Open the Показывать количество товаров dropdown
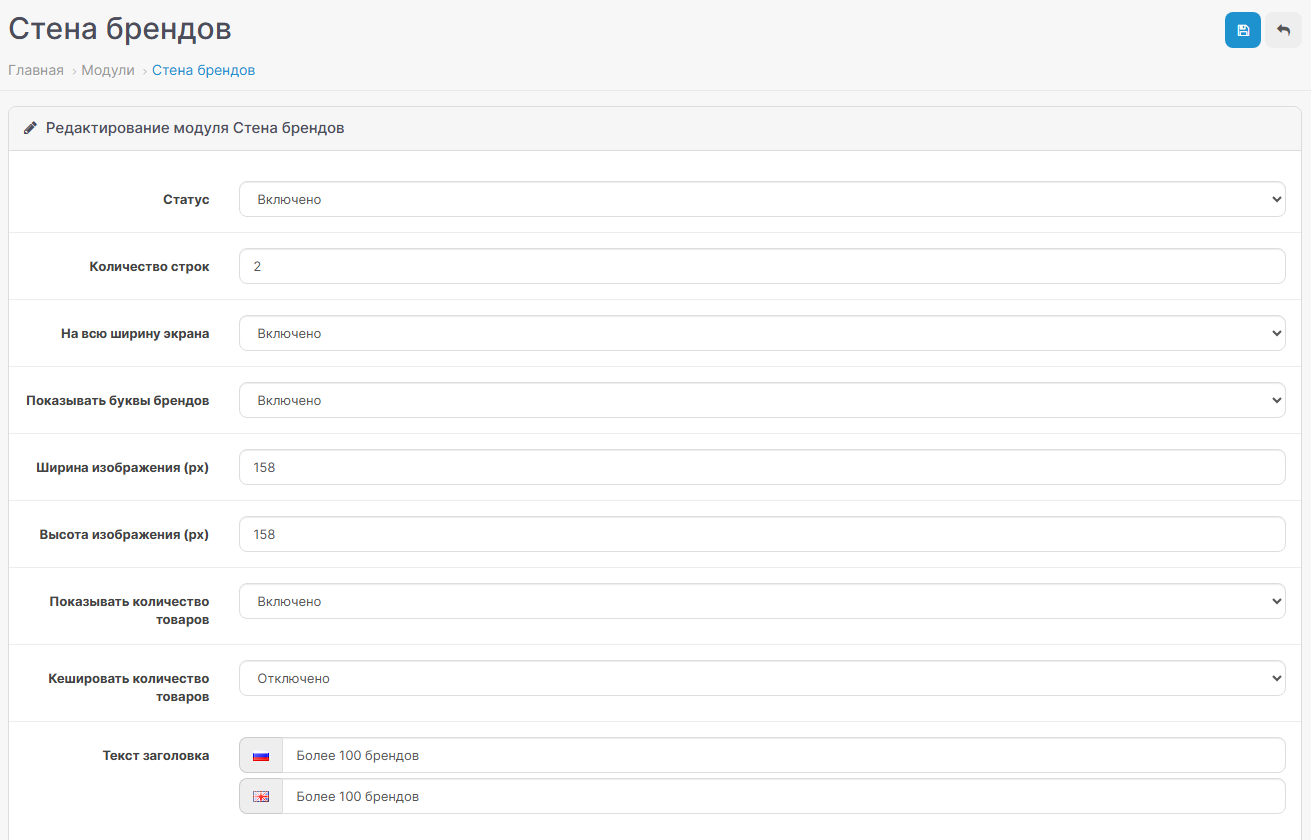Viewport: 1311px width, 840px height. [761, 601]
